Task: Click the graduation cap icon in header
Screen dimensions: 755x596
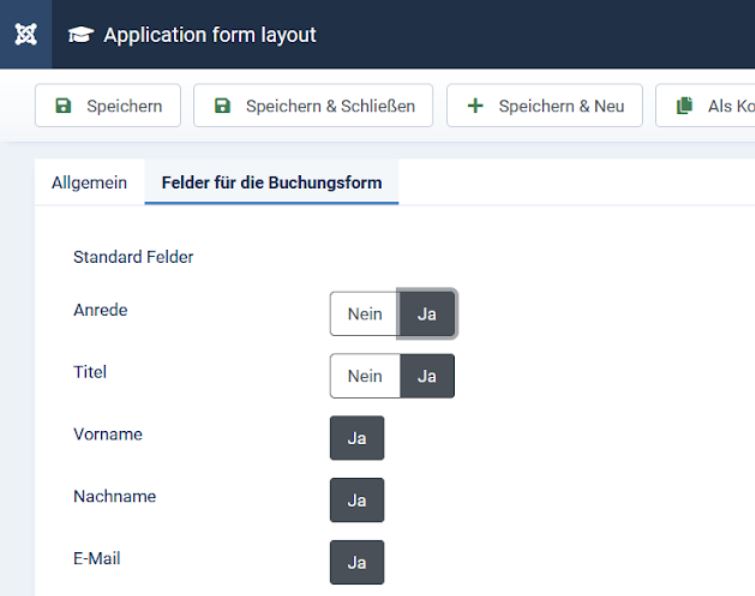Action: click(x=80, y=35)
